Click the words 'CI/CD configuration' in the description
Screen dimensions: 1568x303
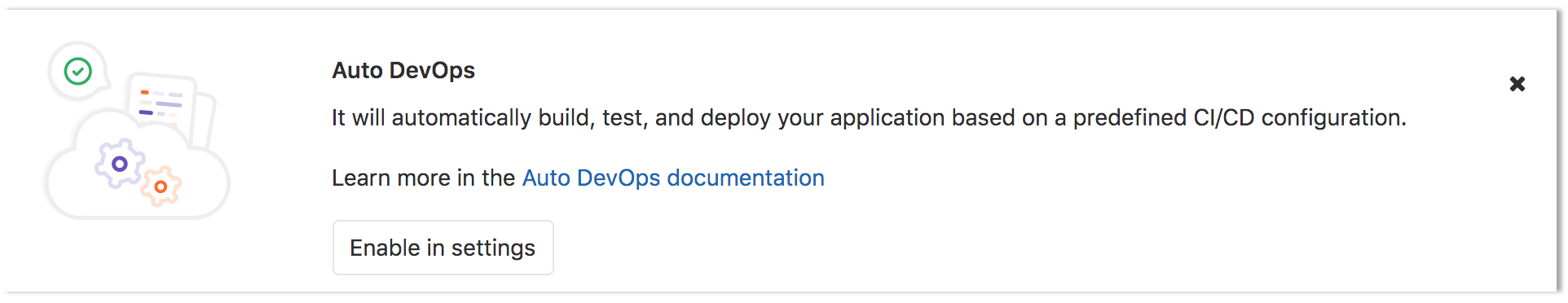pyautogui.click(x=1300, y=118)
